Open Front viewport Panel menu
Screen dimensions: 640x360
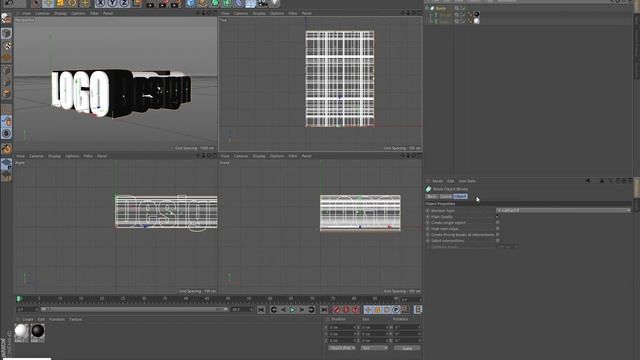(306, 156)
